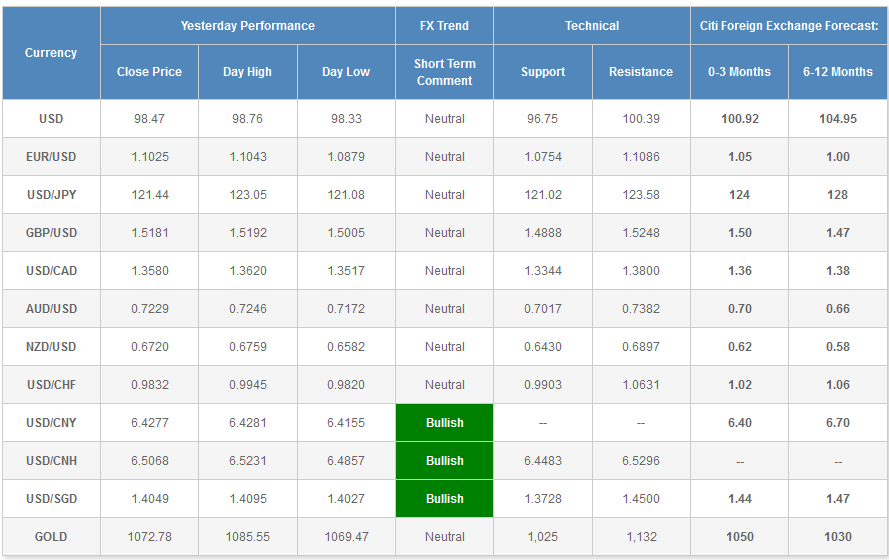The height and width of the screenshot is (560, 889).
Task: Select the GOLD row label
Action: [51, 537]
